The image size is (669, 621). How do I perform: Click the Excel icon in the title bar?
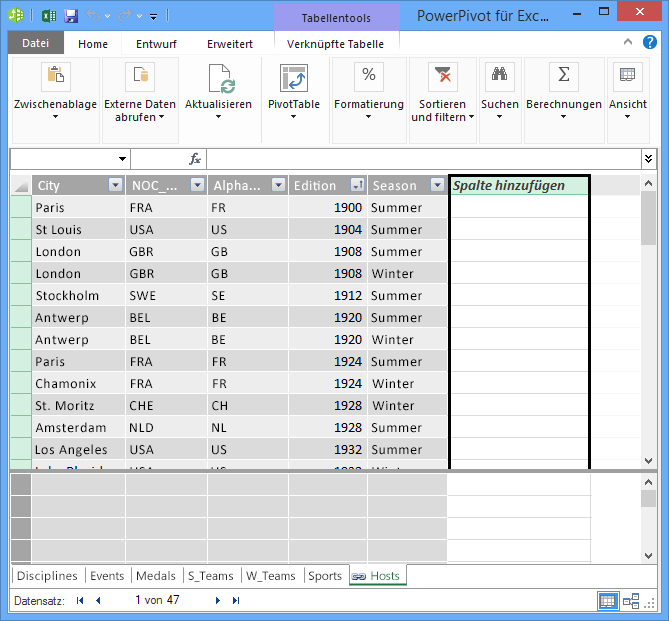click(49, 16)
